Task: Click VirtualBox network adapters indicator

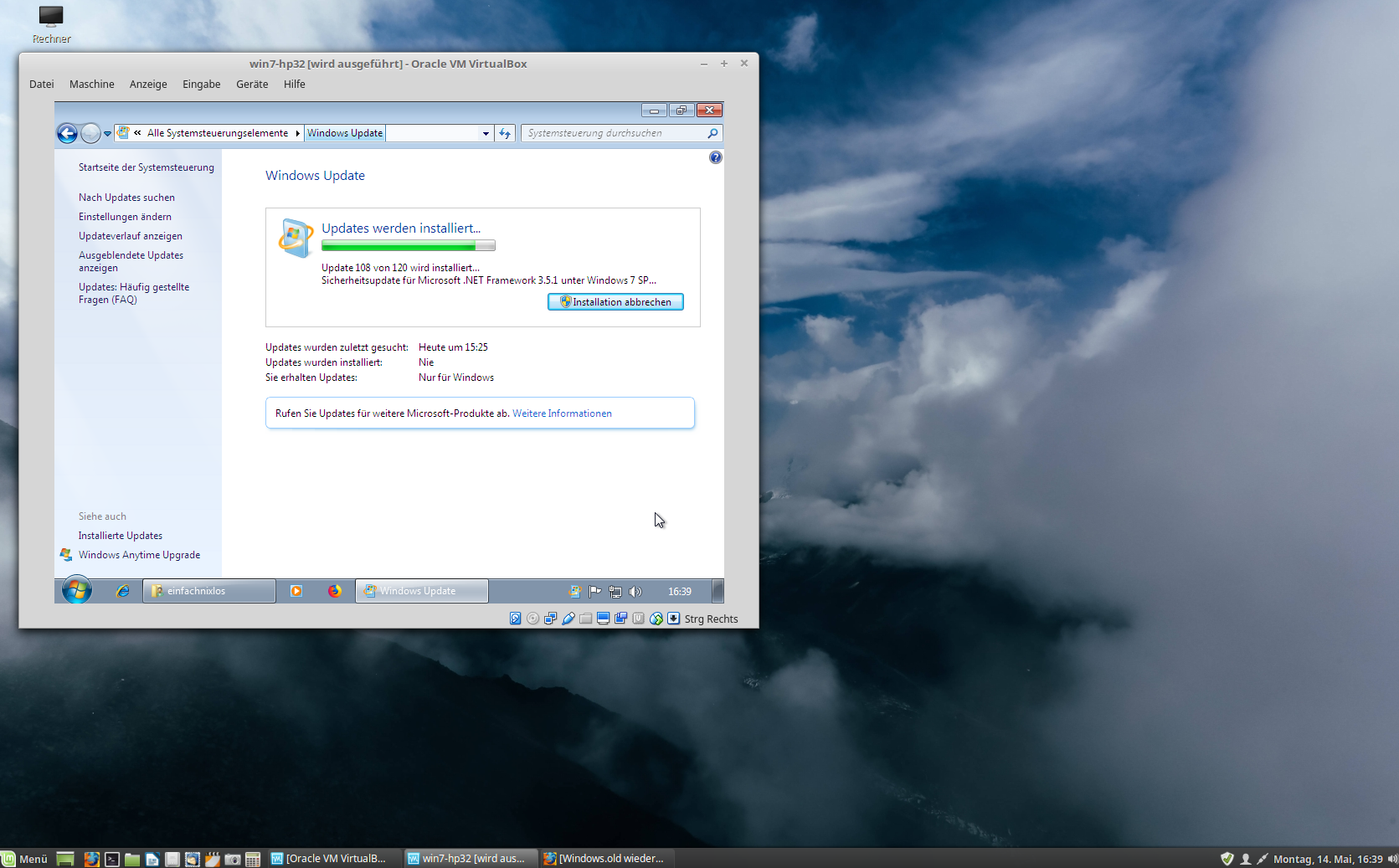Action: point(551,619)
